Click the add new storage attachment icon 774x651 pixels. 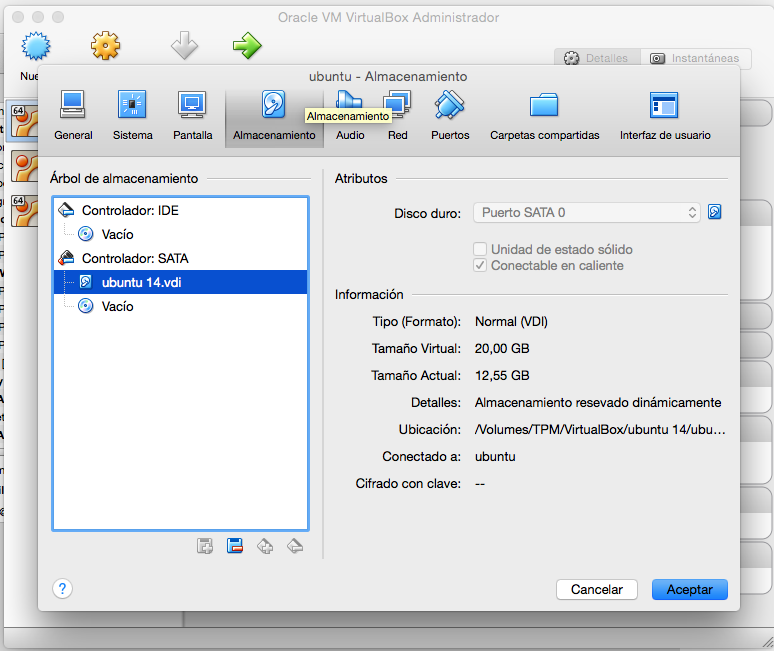[x=205, y=546]
